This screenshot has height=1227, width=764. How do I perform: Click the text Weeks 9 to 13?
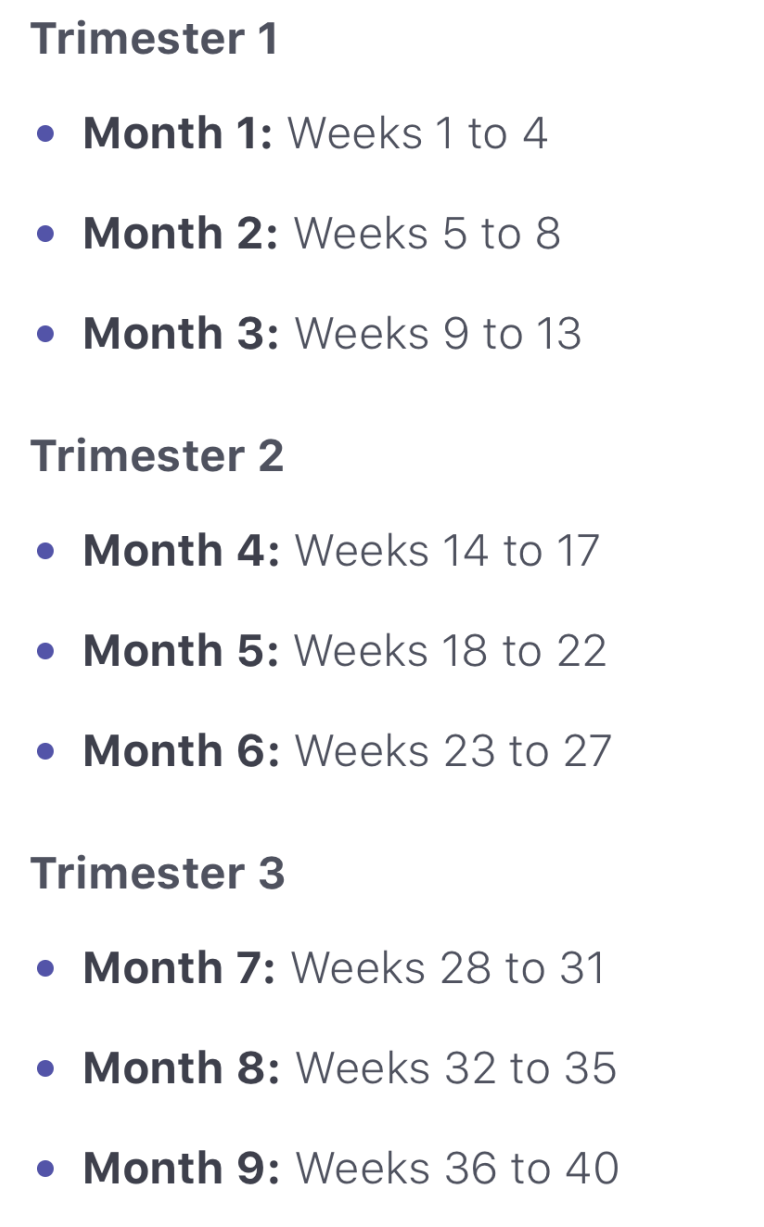[x=438, y=333]
